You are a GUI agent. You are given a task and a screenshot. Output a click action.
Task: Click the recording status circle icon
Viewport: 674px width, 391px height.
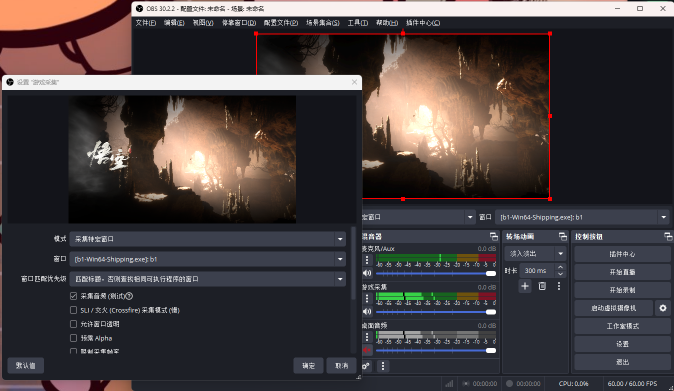coord(509,384)
